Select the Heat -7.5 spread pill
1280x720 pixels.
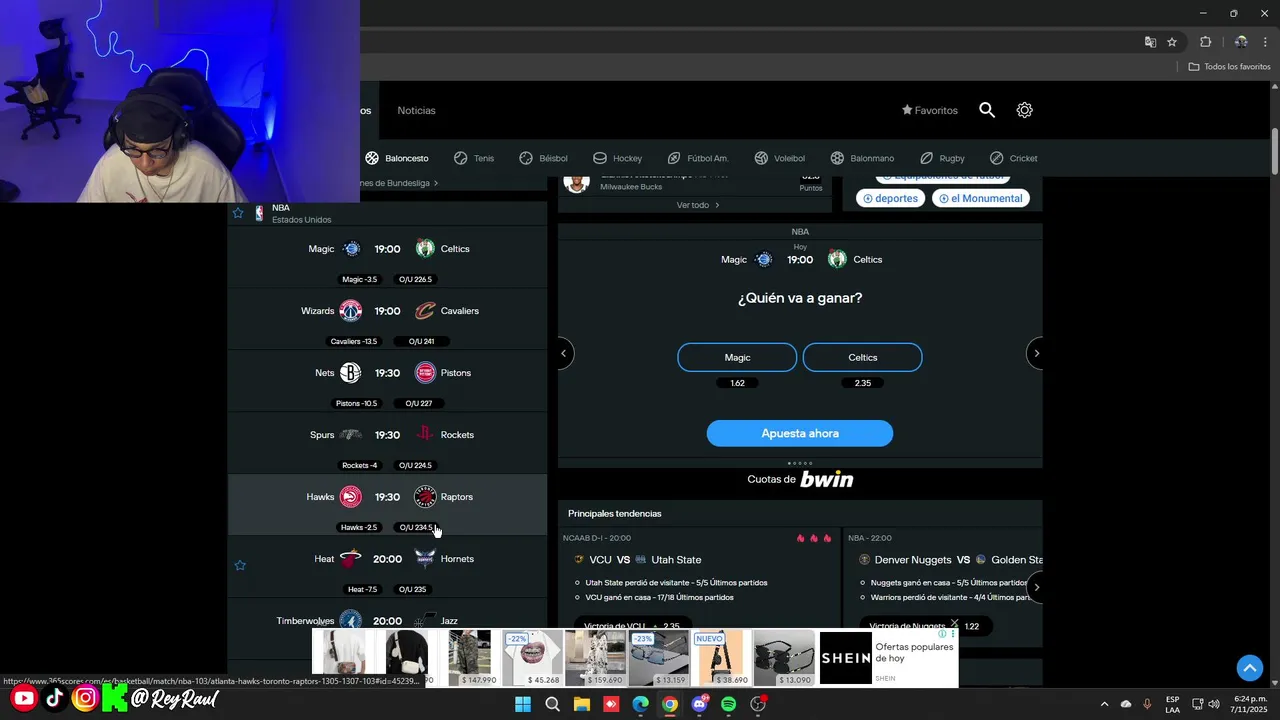(x=362, y=589)
